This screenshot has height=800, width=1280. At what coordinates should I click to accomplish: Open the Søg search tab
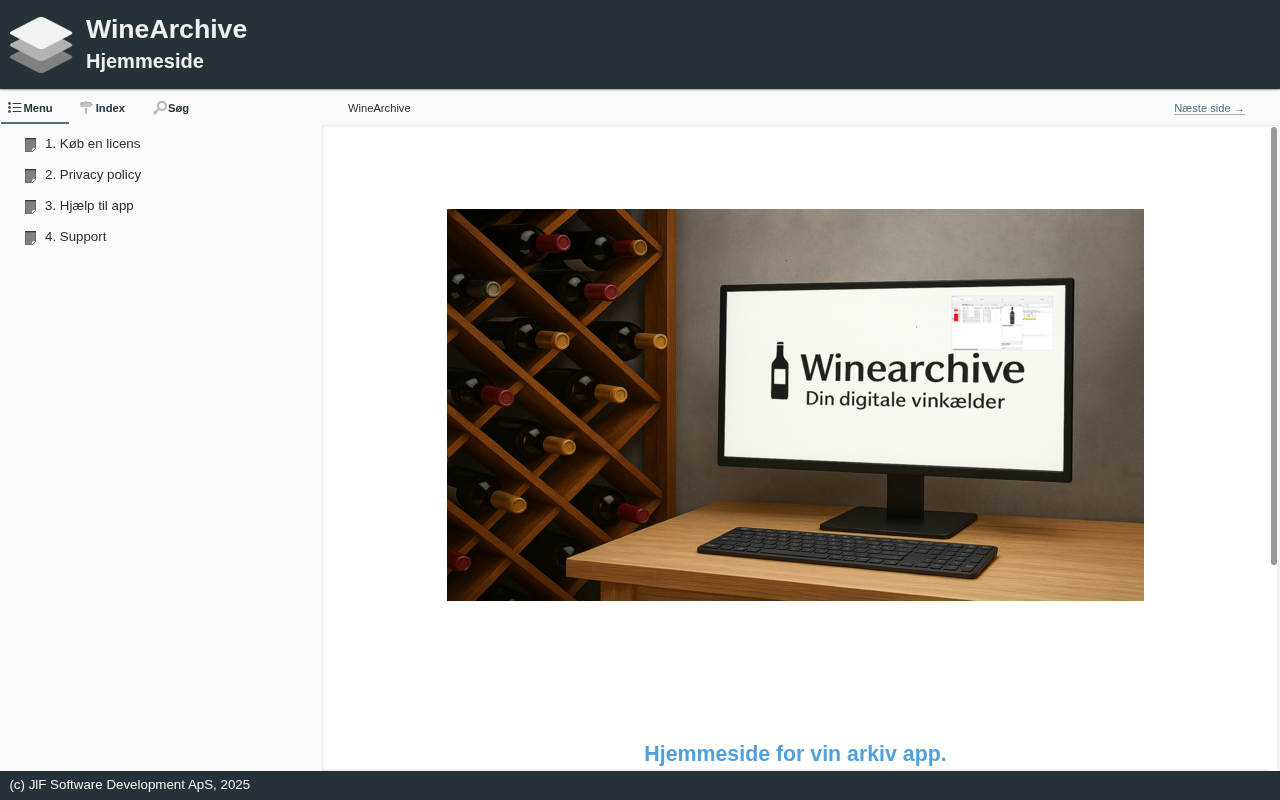click(x=172, y=108)
